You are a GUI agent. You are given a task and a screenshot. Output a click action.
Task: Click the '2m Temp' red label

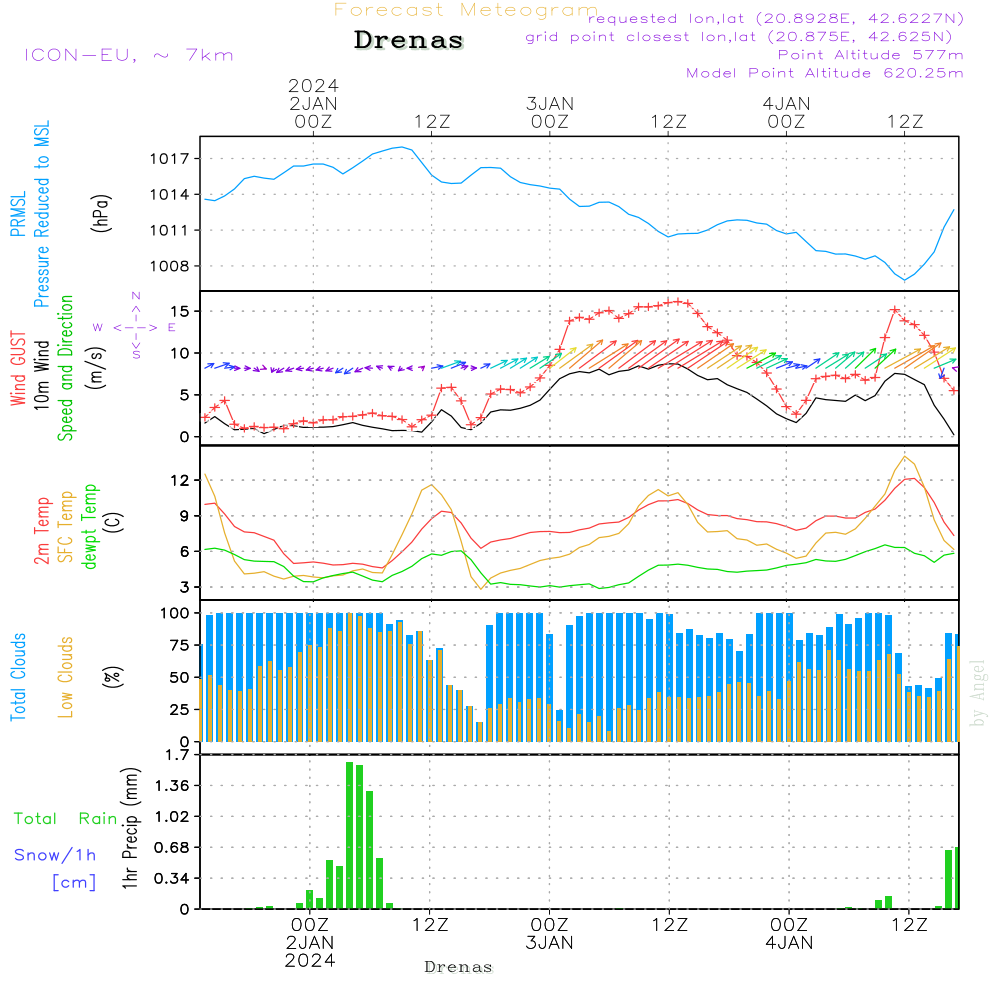click(x=41, y=531)
